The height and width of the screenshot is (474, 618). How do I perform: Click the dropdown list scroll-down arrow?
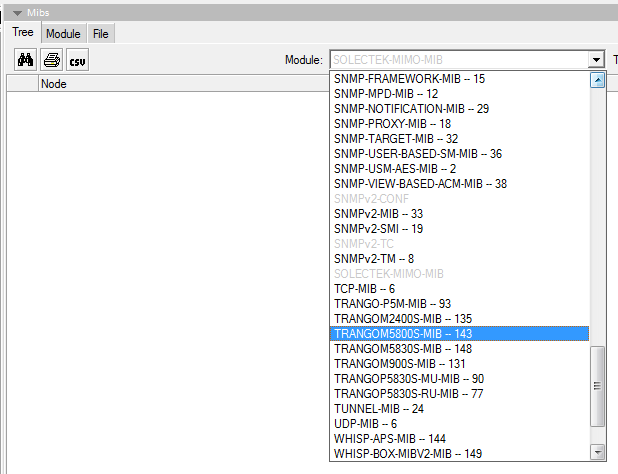(x=598, y=452)
